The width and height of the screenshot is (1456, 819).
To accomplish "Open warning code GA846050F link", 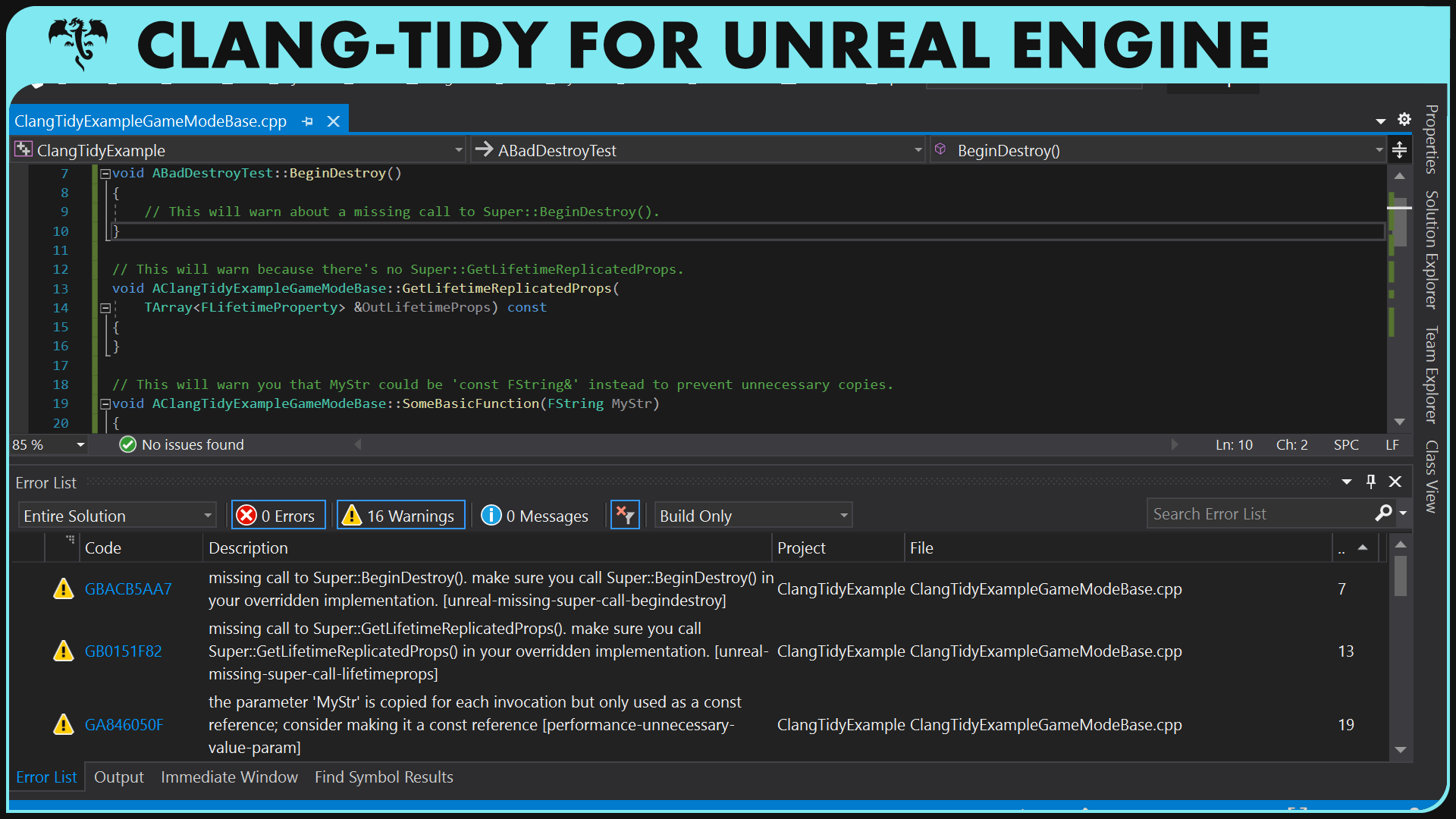I will click(124, 725).
